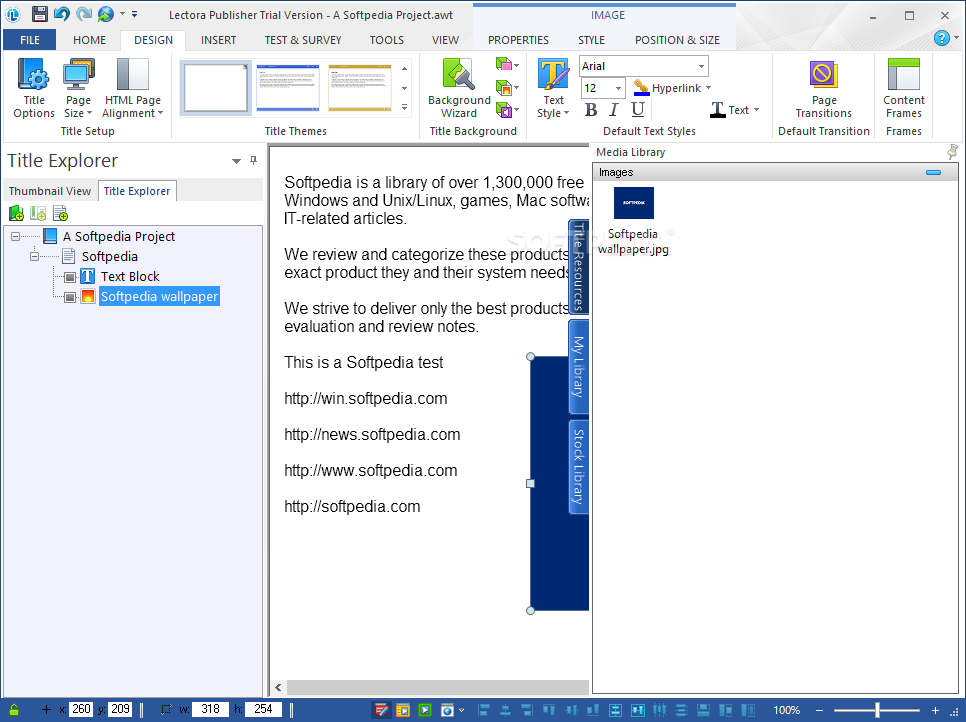Open the Stock Library side tab

click(x=578, y=467)
